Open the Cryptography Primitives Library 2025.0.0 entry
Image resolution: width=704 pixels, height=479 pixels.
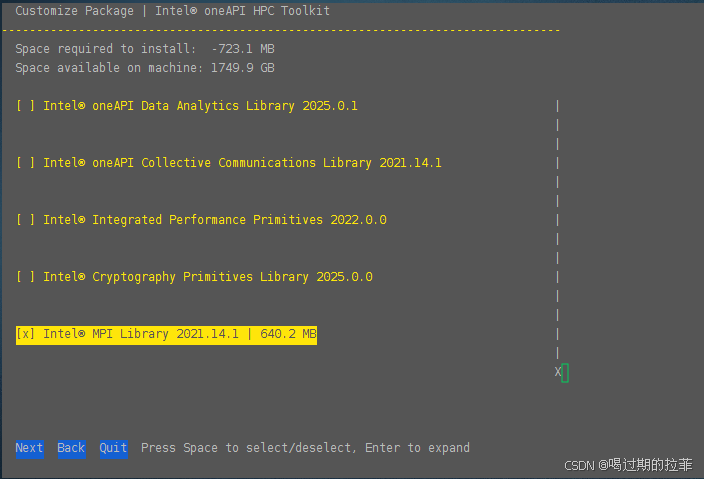207,277
